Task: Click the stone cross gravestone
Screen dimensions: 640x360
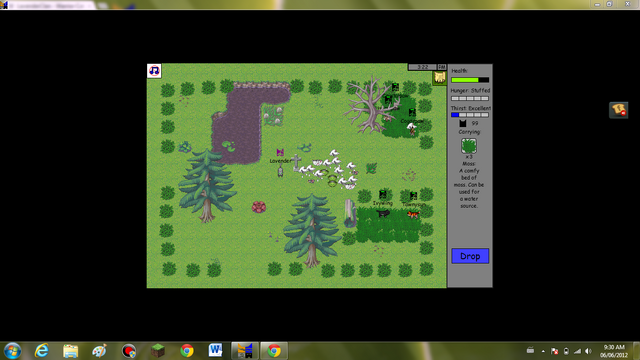Action: [x=297, y=162]
